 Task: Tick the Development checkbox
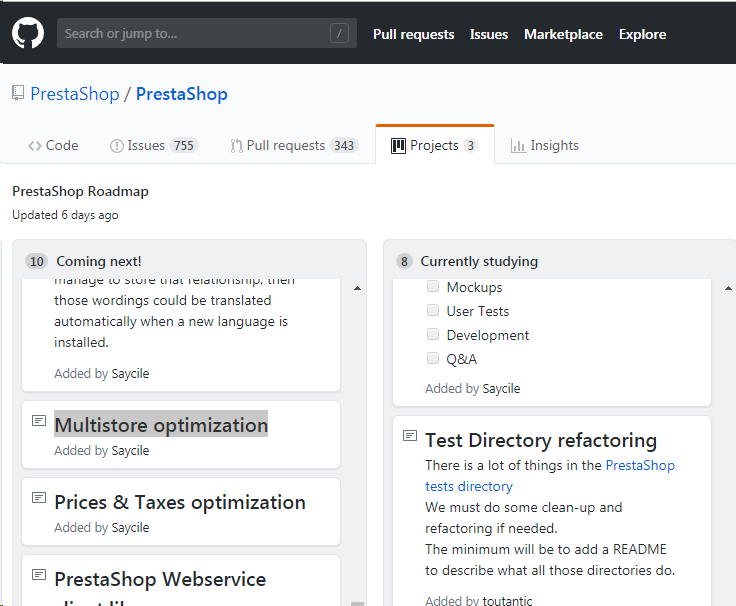pos(433,335)
